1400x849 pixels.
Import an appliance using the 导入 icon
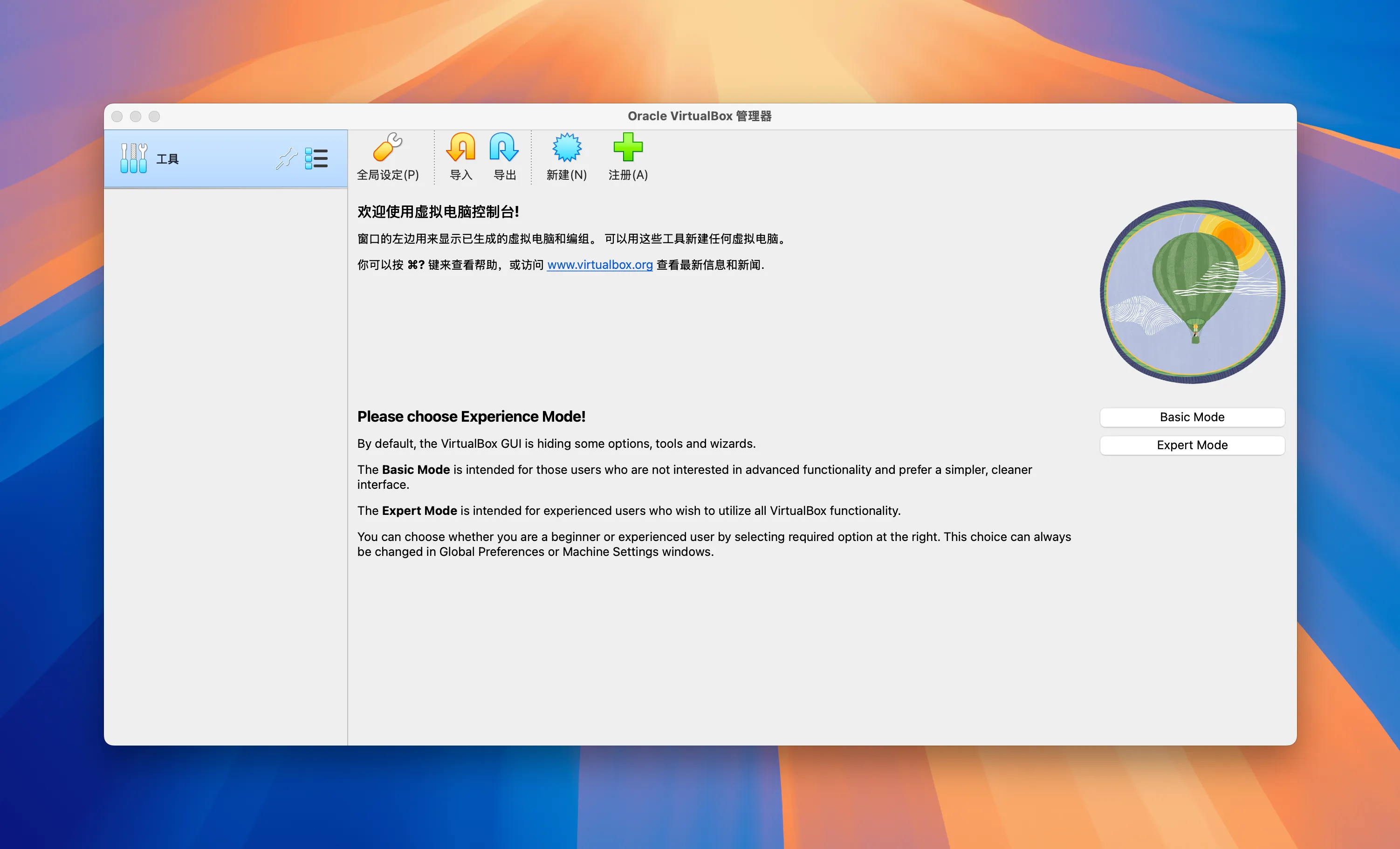[461, 157]
